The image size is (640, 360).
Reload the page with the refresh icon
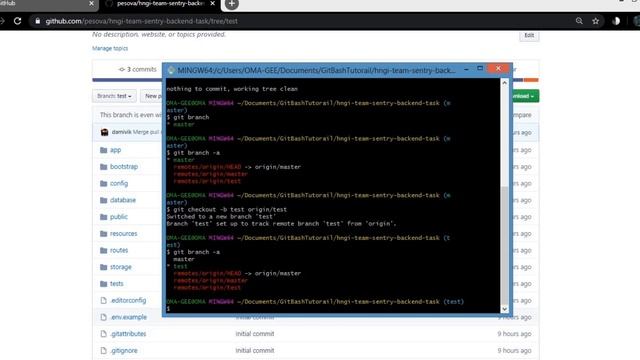pos(18,21)
